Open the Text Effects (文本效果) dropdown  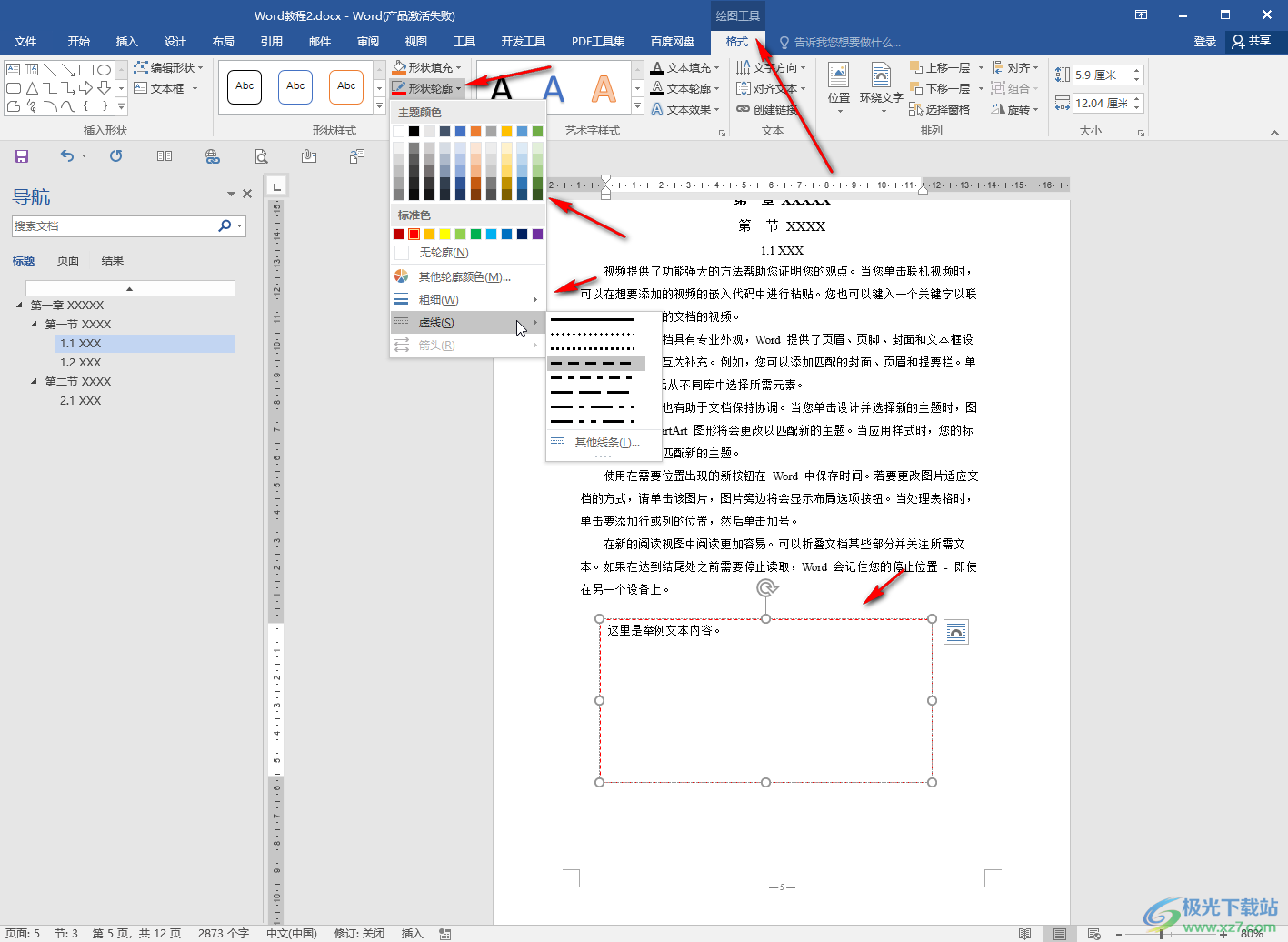point(717,109)
